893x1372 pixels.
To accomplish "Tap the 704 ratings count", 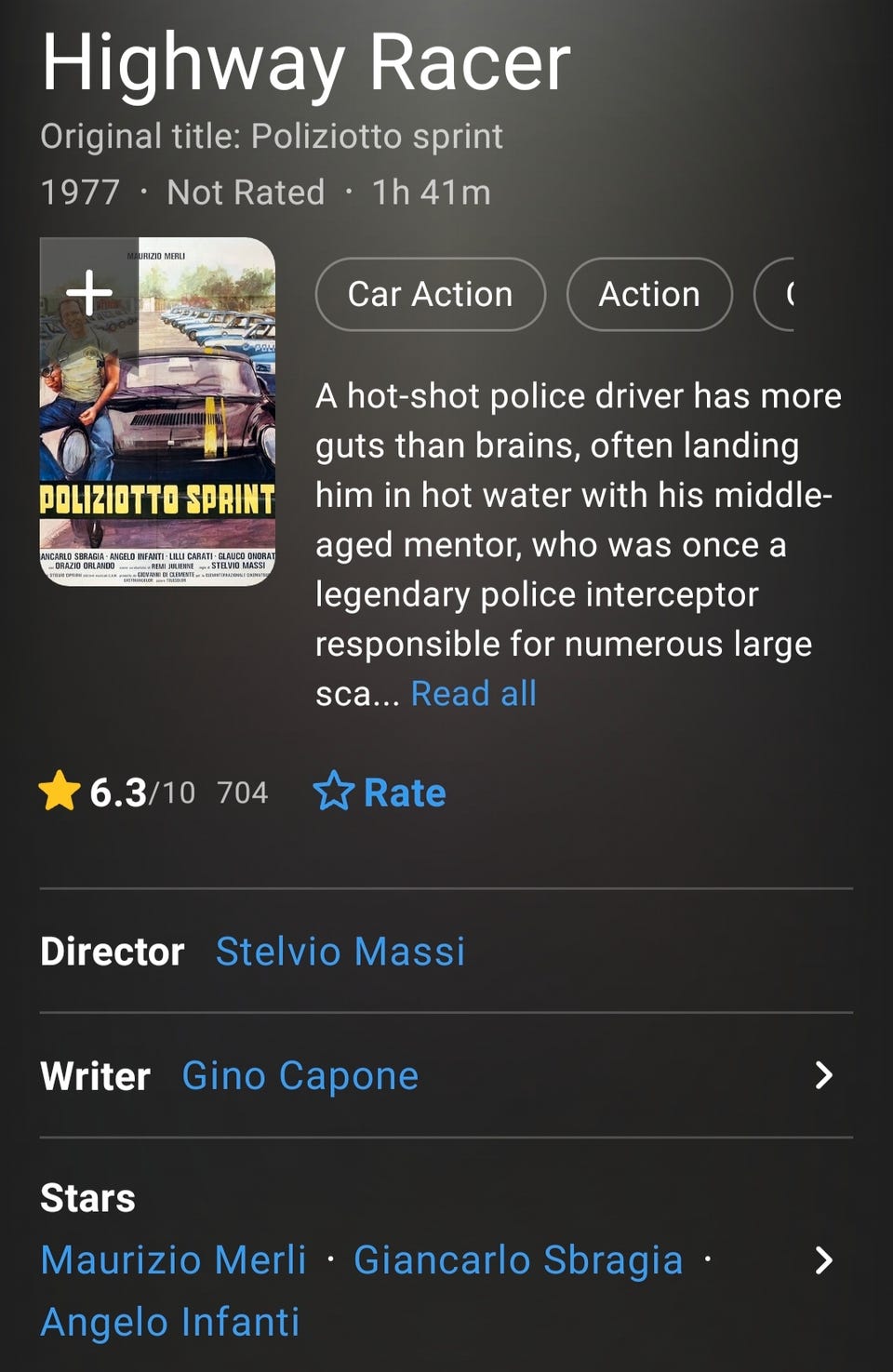I will (x=242, y=793).
